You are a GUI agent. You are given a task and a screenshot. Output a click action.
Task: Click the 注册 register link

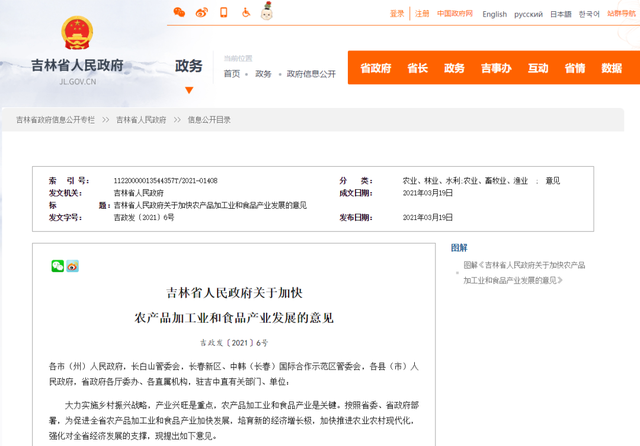pyautogui.click(x=422, y=14)
